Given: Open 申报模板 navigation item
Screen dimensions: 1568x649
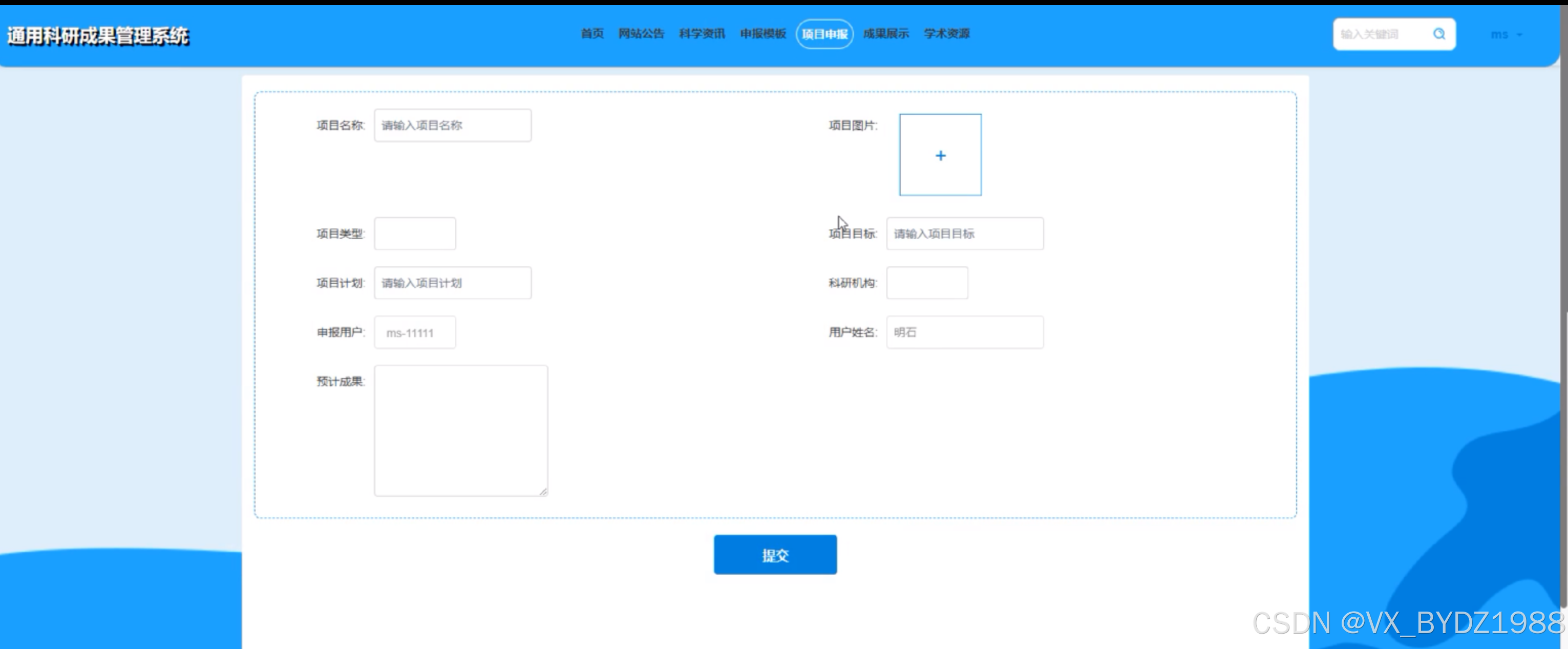Looking at the screenshot, I should pyautogui.click(x=762, y=33).
